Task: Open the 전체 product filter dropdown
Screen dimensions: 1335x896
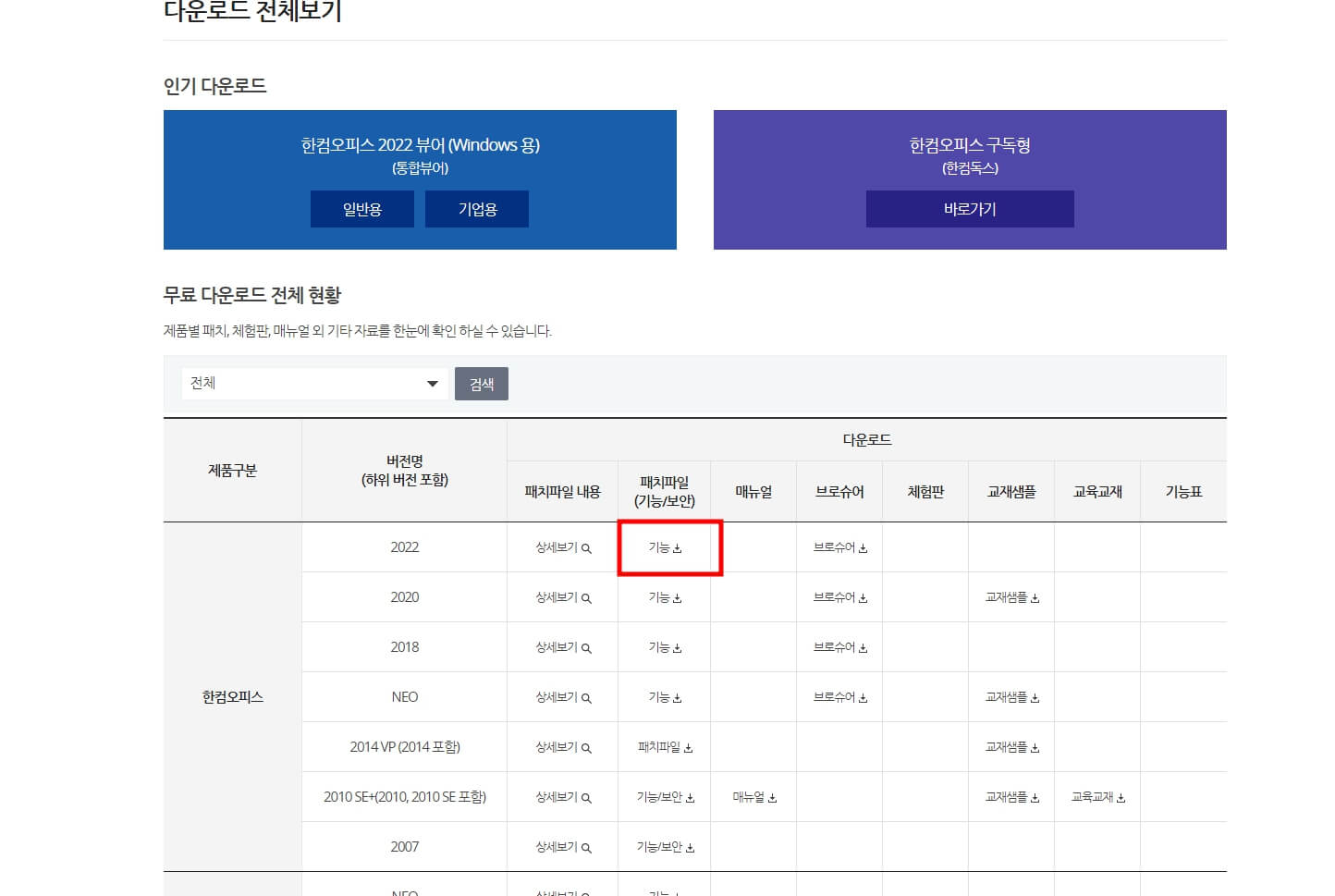Action: coord(315,384)
